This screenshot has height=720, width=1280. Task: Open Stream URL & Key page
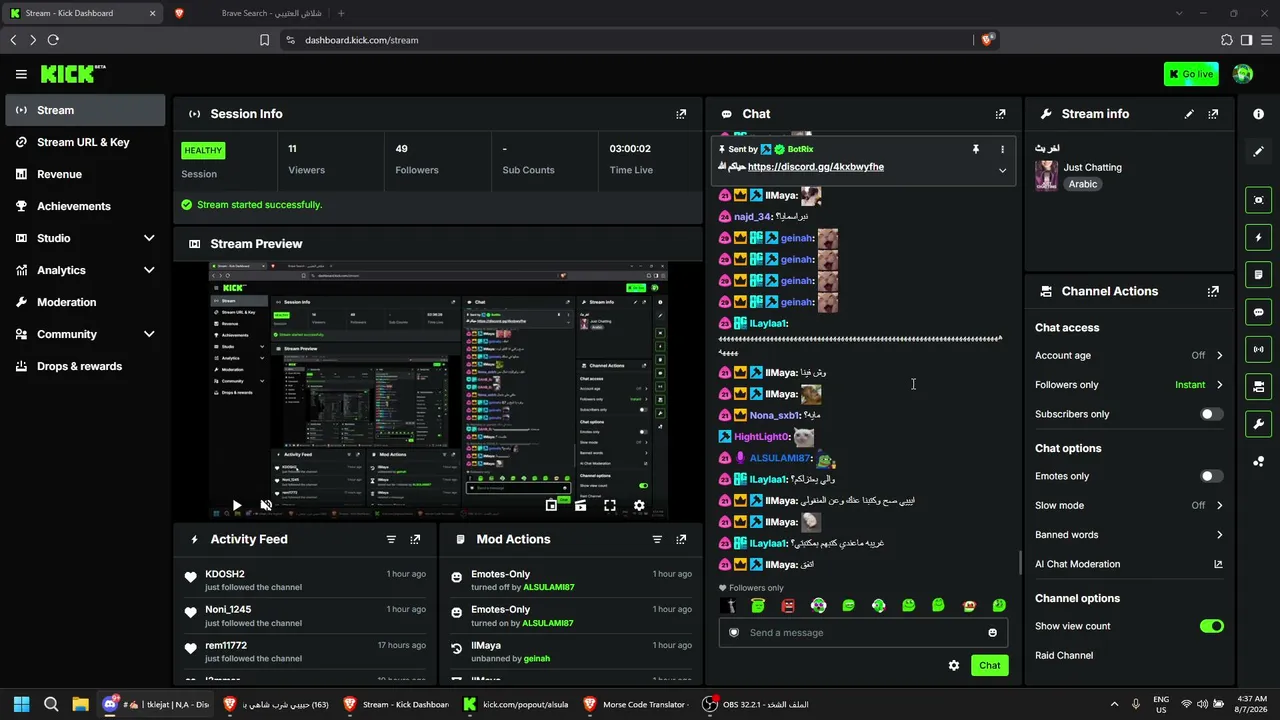[85, 142]
